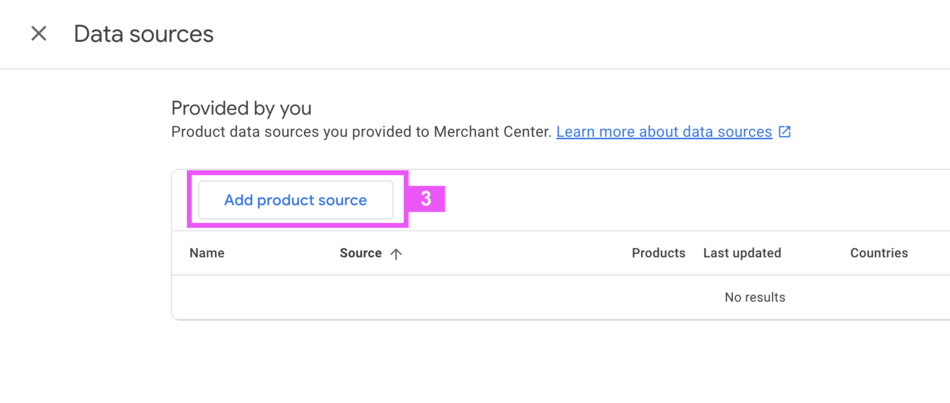Image resolution: width=950 pixels, height=403 pixels.
Task: Click the external link icon after Learn more
Action: pyautogui.click(x=785, y=132)
